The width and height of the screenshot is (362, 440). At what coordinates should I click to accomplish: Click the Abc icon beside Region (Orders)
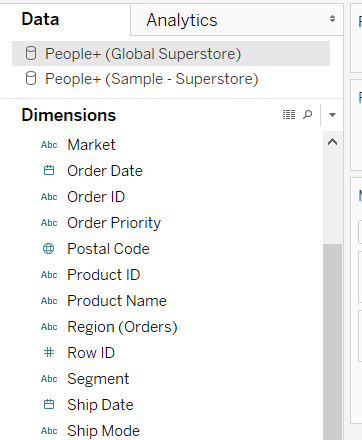[x=49, y=327]
